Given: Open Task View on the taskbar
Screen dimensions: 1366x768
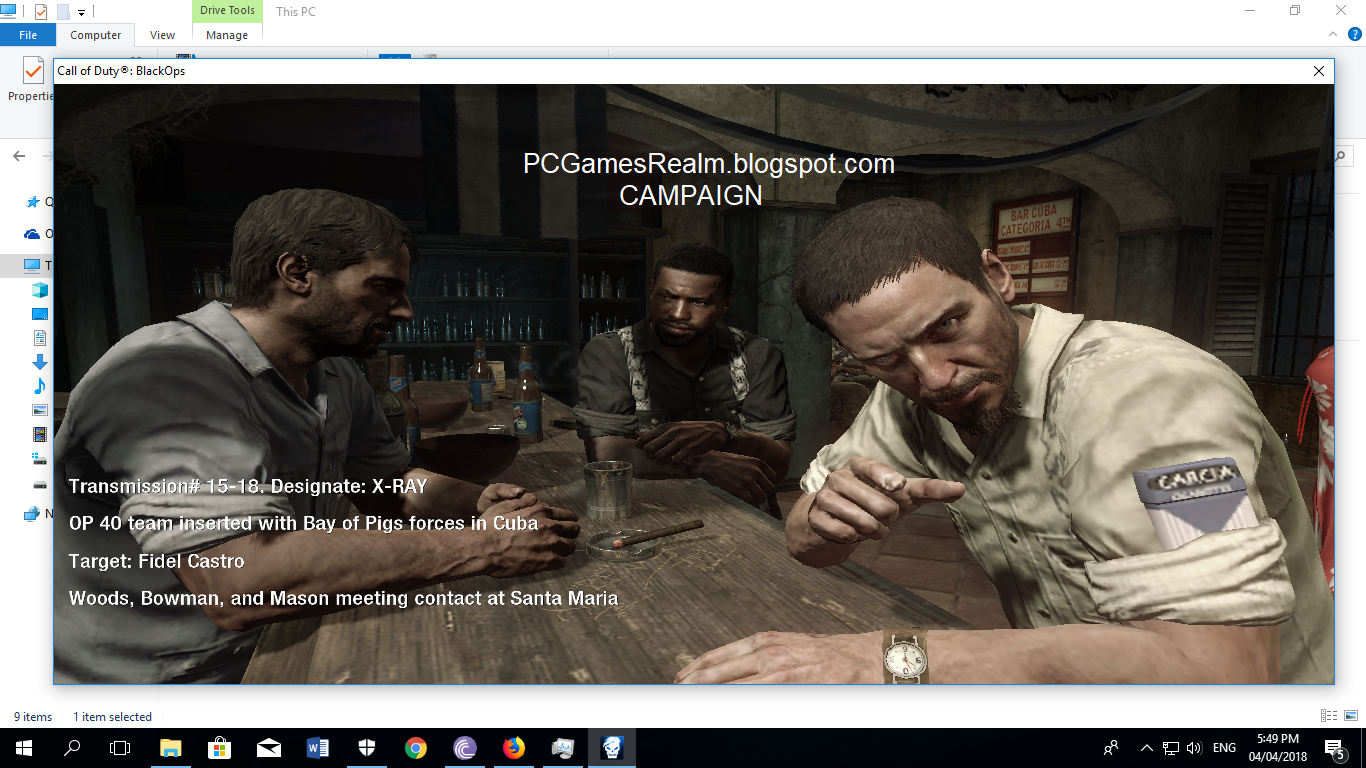Looking at the screenshot, I should (x=120, y=748).
